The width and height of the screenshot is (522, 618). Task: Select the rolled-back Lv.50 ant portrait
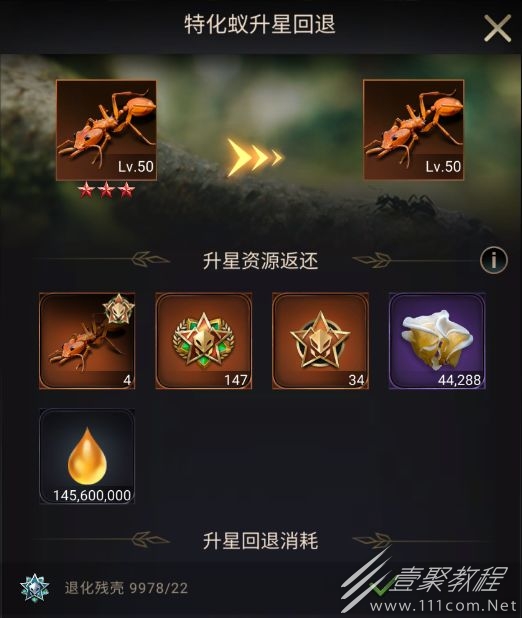pyautogui.click(x=414, y=130)
